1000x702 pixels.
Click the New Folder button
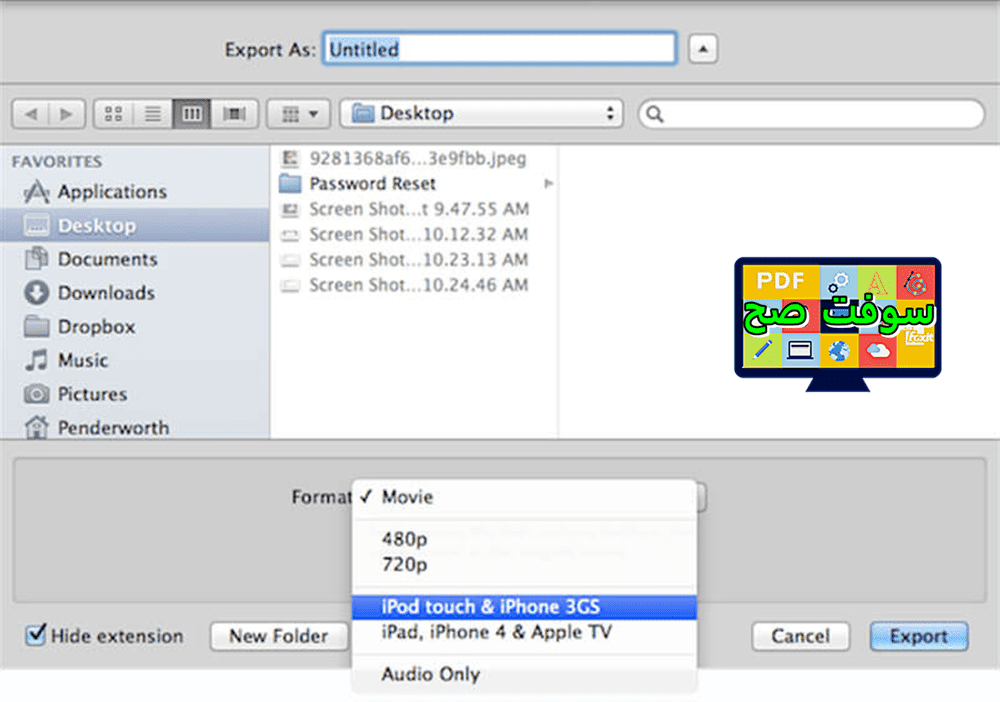coord(279,636)
